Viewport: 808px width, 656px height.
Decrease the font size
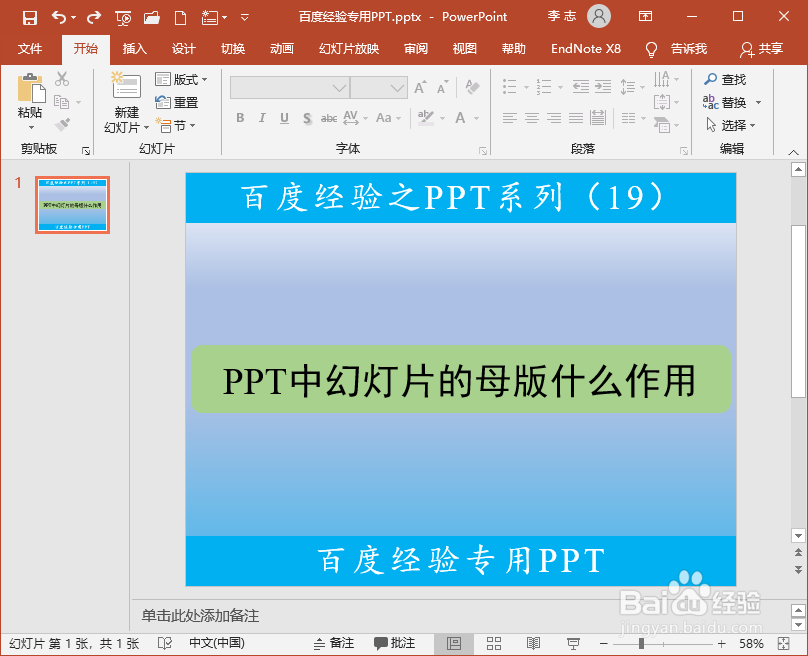(x=442, y=88)
